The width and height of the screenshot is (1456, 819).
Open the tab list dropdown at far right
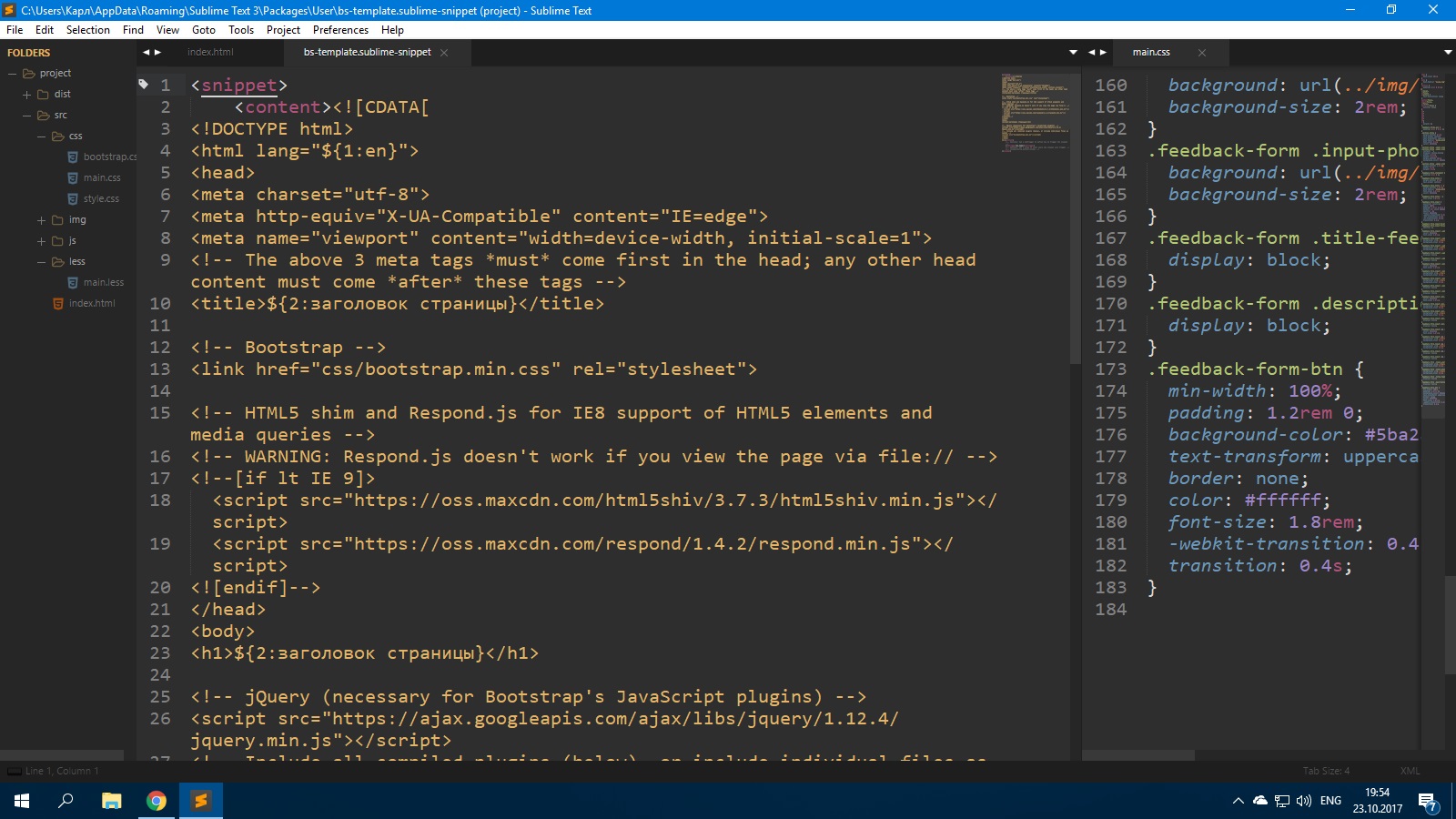tap(1447, 53)
